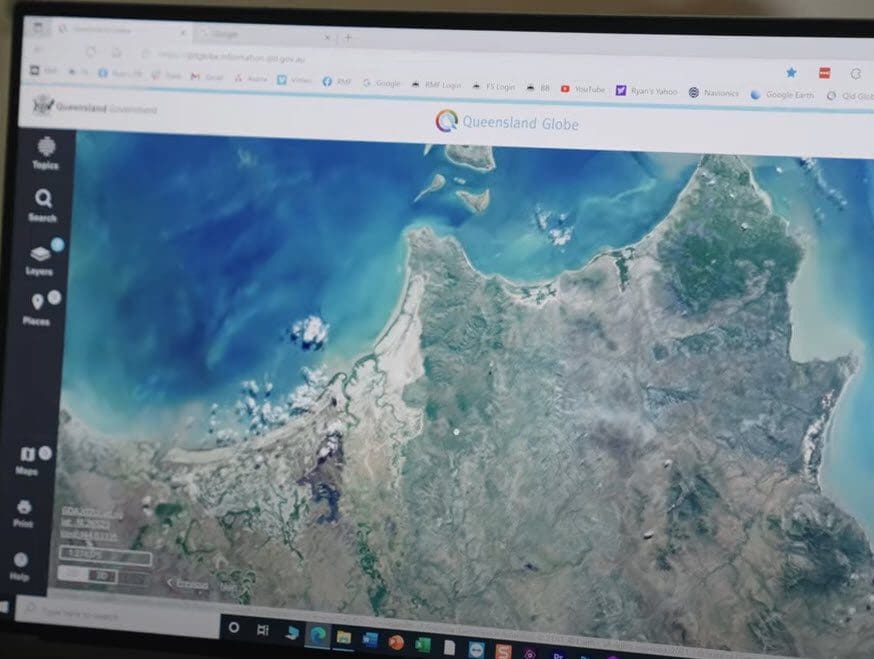
Task: Click the bookmark star in address bar
Action: [x=790, y=72]
